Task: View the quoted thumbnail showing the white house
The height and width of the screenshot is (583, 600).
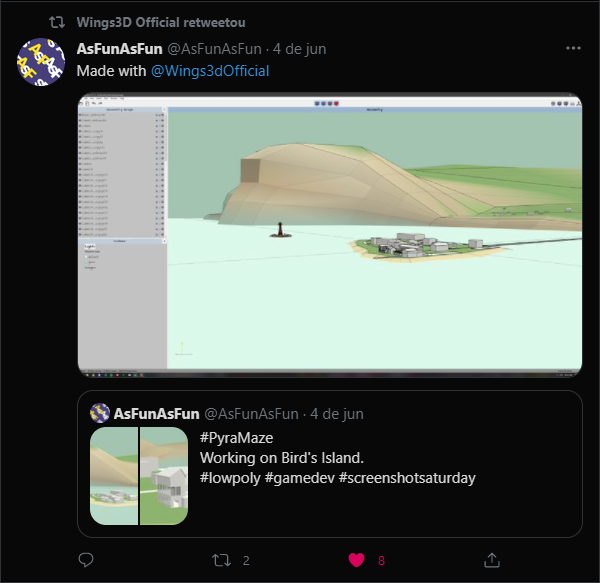Action: click(x=164, y=476)
